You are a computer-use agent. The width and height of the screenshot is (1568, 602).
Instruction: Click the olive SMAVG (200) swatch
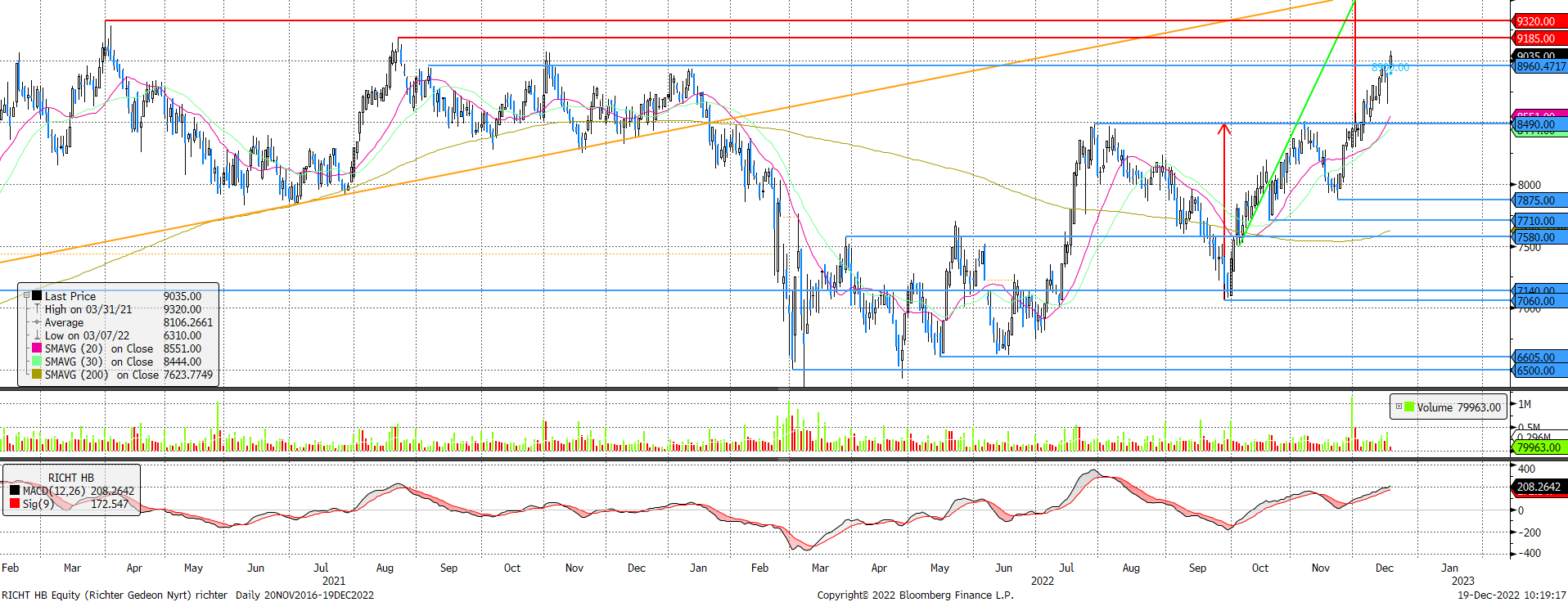(37, 375)
